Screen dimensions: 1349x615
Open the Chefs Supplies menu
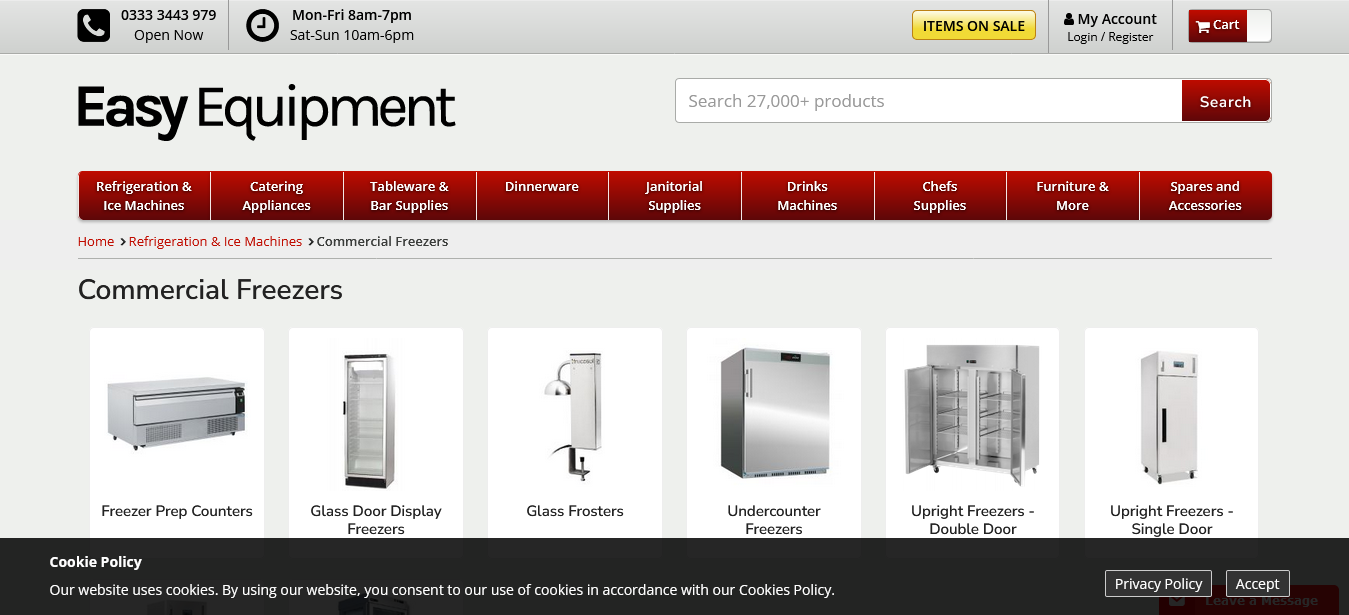tap(940, 196)
